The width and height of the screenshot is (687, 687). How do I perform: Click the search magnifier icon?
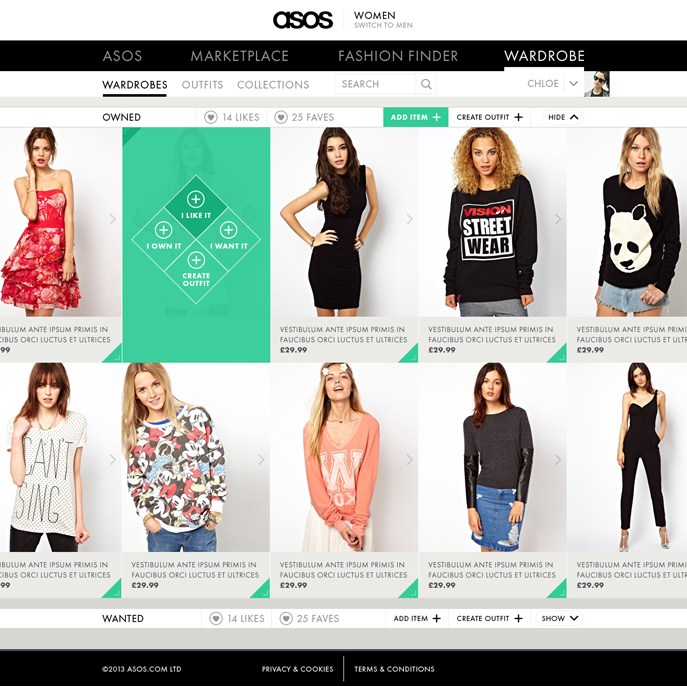426,84
